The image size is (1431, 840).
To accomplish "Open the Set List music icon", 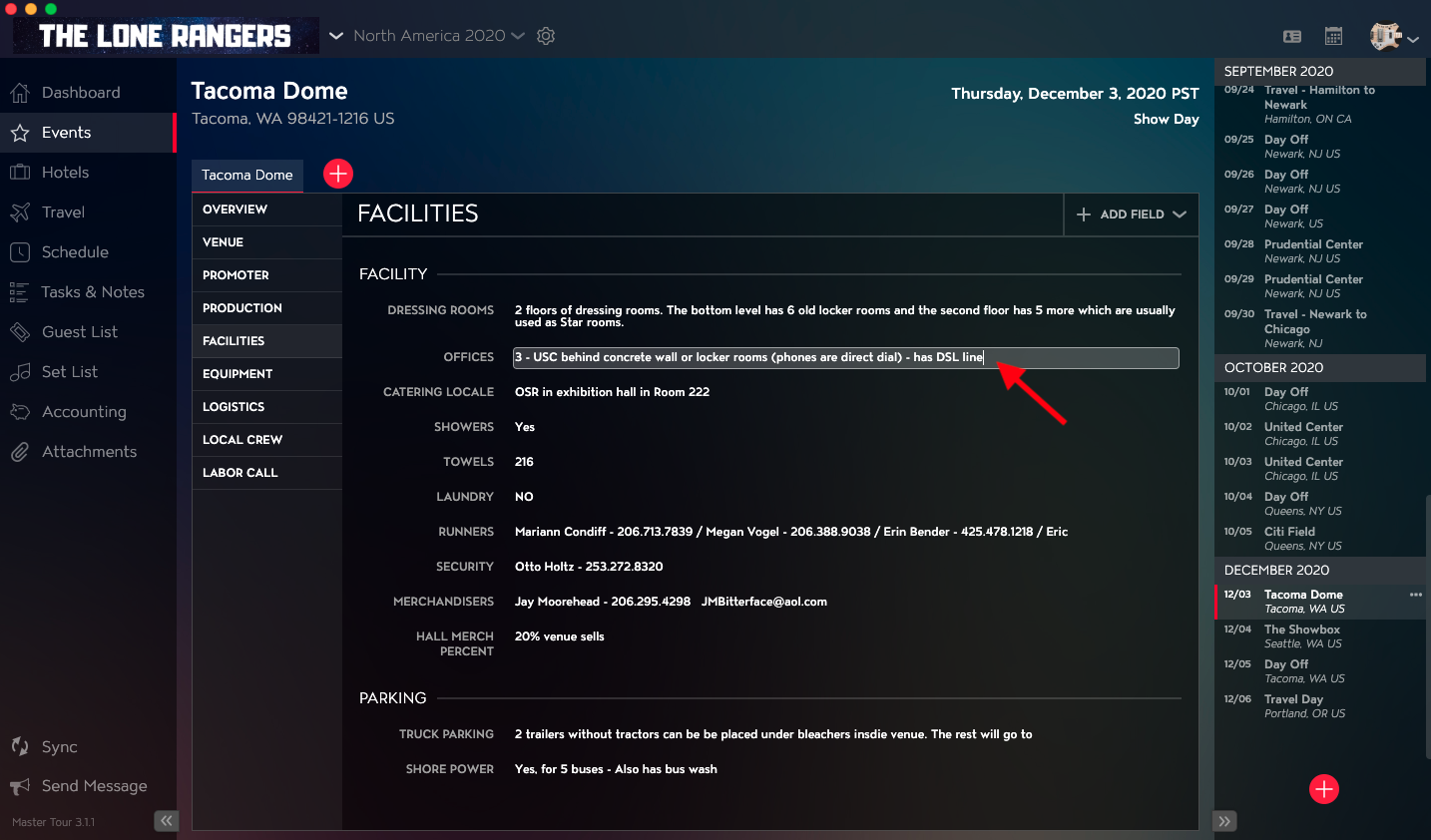I will pyautogui.click(x=20, y=372).
